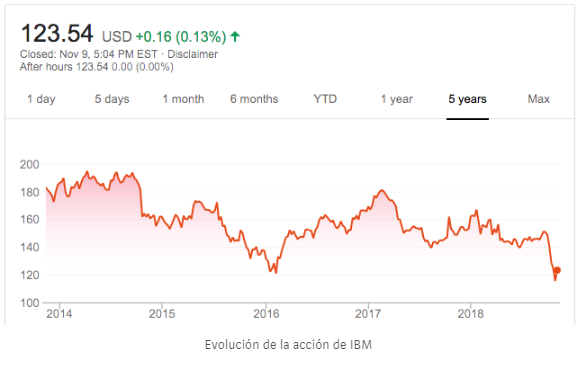Select the YTD range tab
The height and width of the screenshot is (365, 582).
(325, 99)
